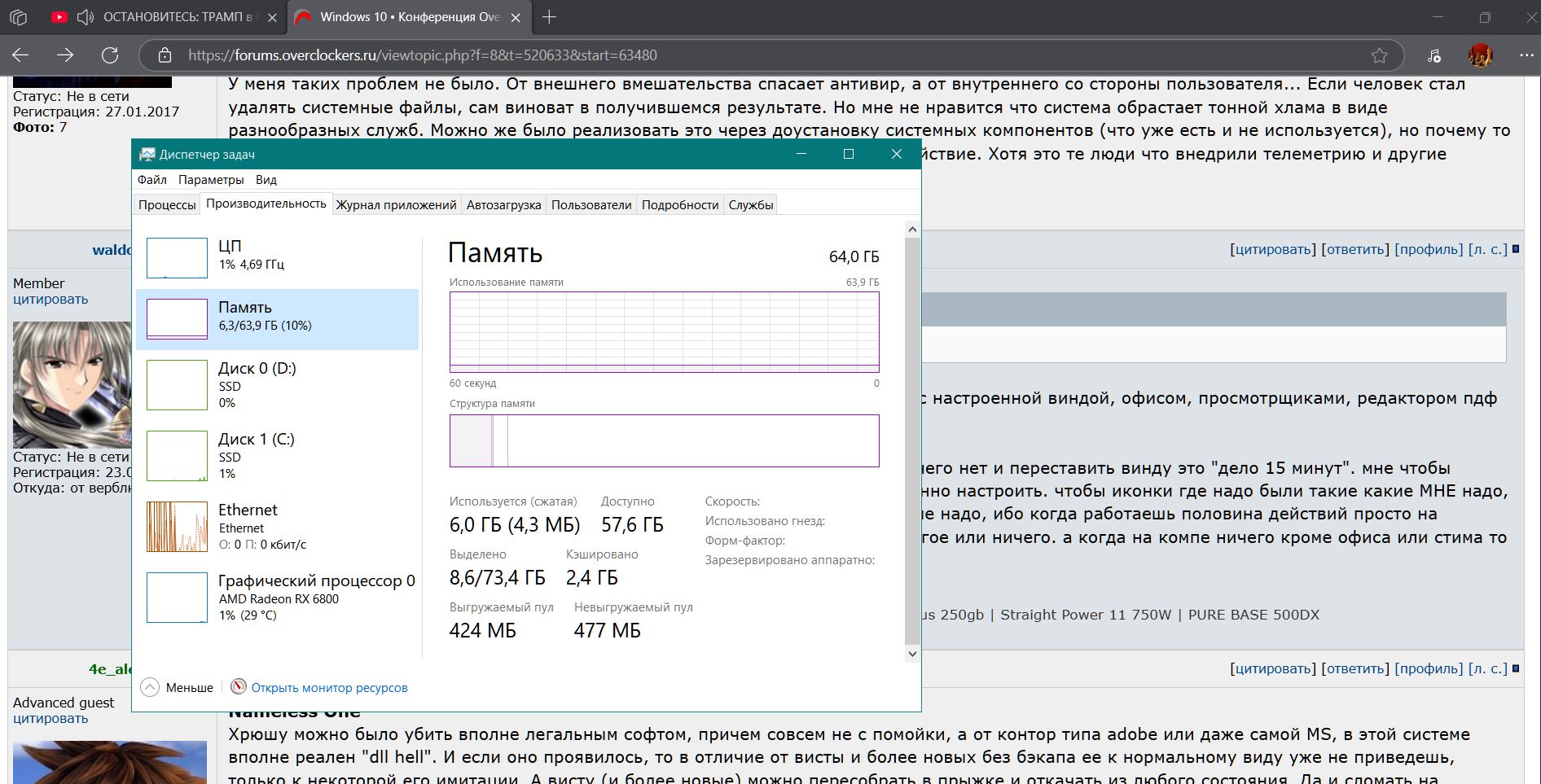Screen dimensions: 1541x784
Task: Click [л. с.] in the 4e_al post header
Action: 1488,668
